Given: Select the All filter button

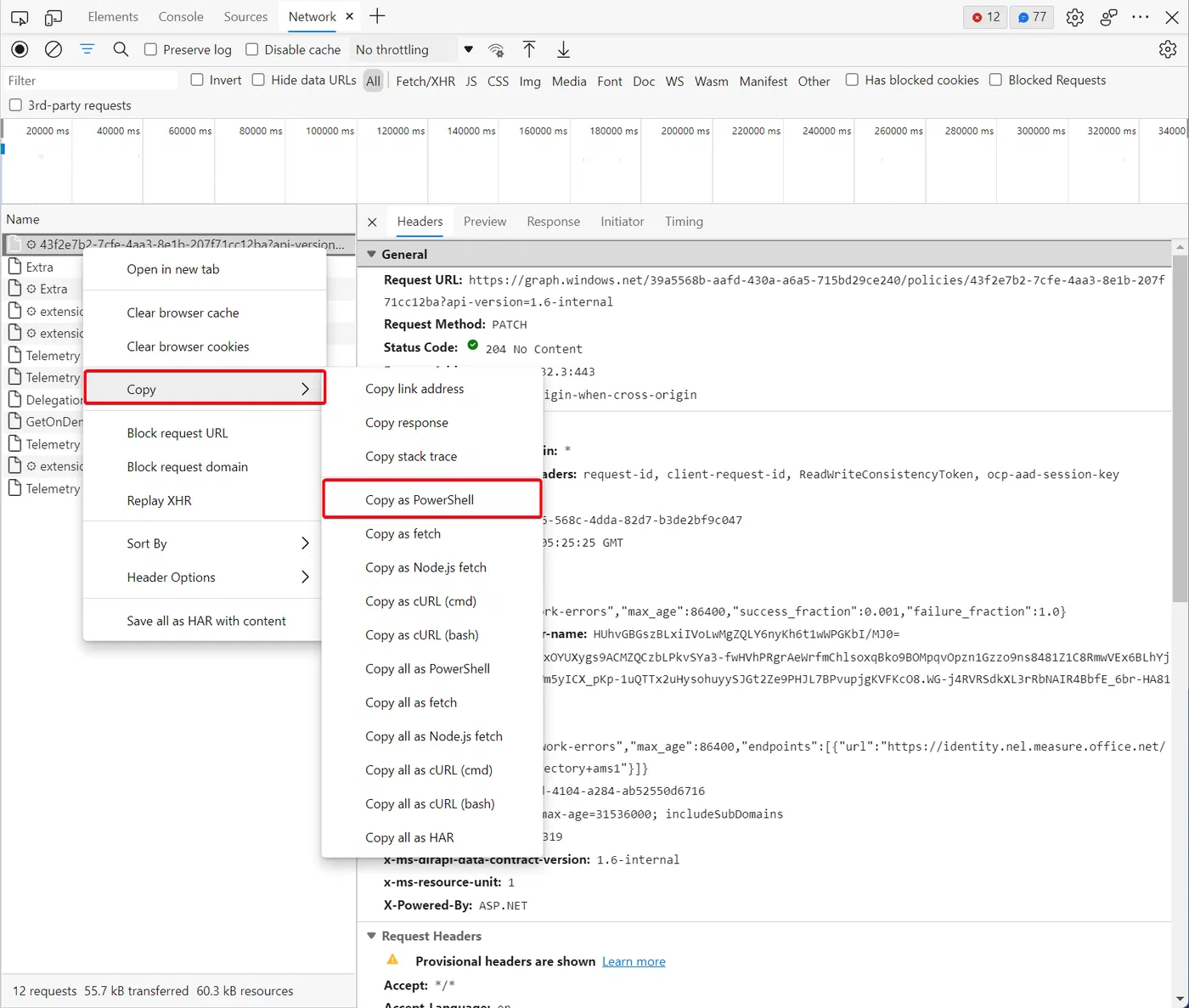Looking at the screenshot, I should click(373, 81).
